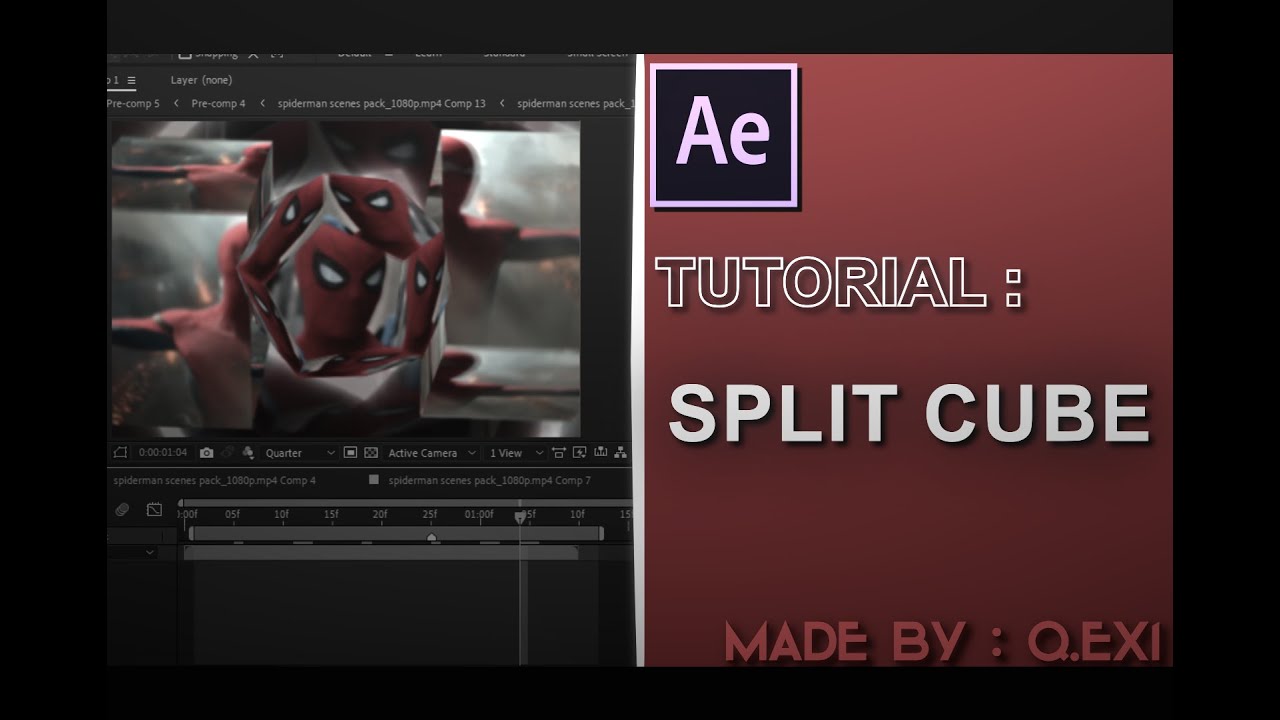Click the graph editor icon in timeline

pyautogui.click(x=154, y=509)
